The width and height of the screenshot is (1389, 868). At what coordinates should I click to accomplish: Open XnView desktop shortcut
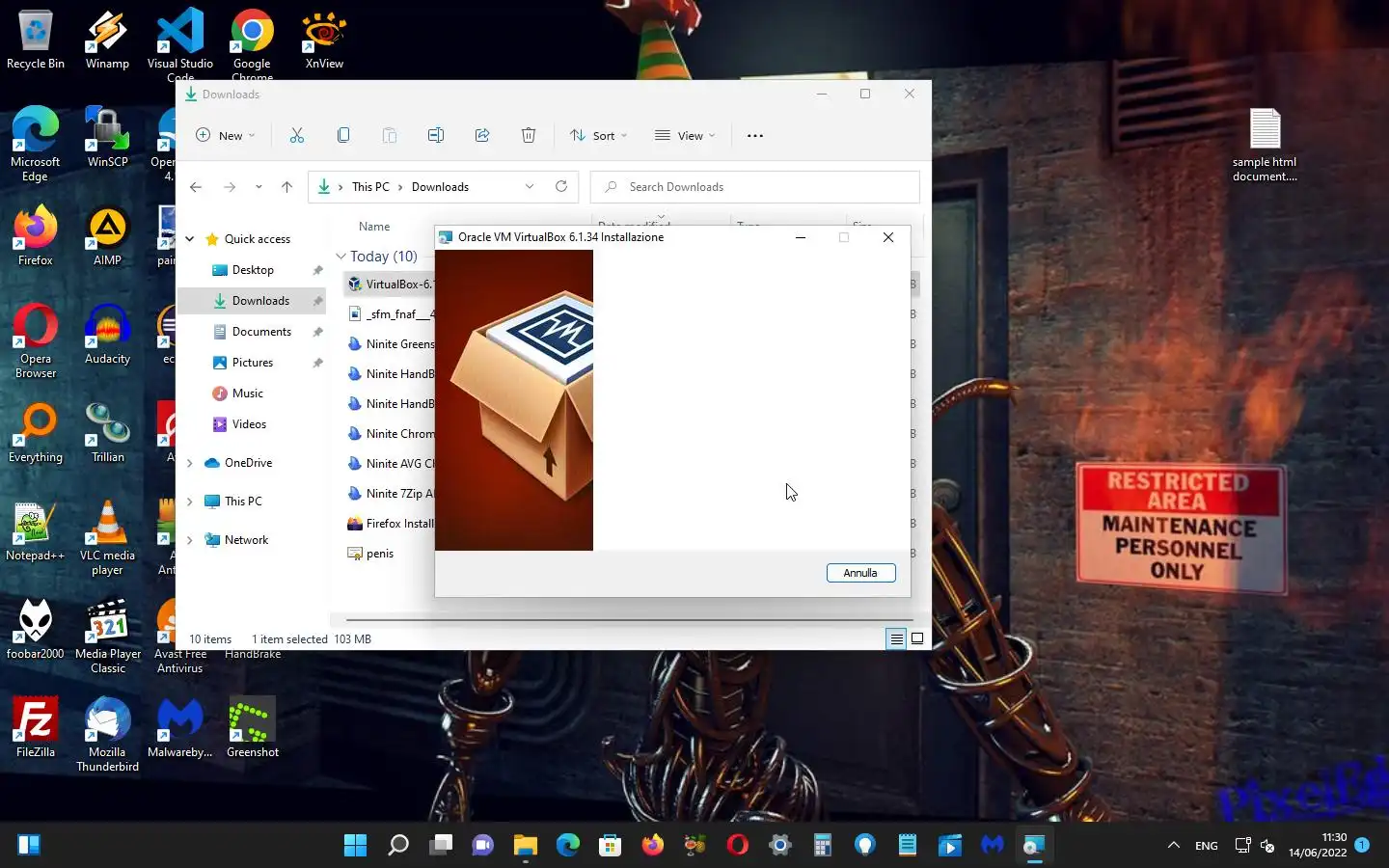[x=324, y=41]
